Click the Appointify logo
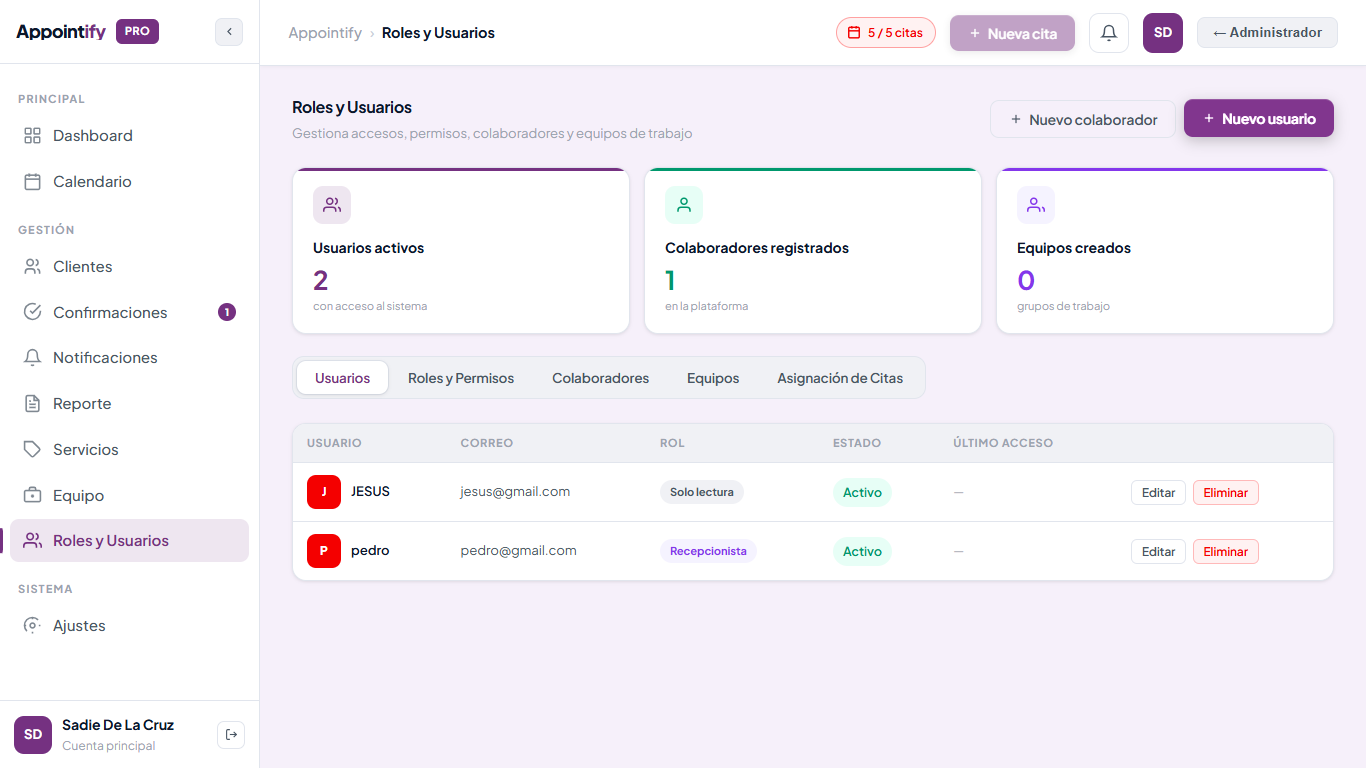This screenshot has height=768, width=1366. [61, 31]
